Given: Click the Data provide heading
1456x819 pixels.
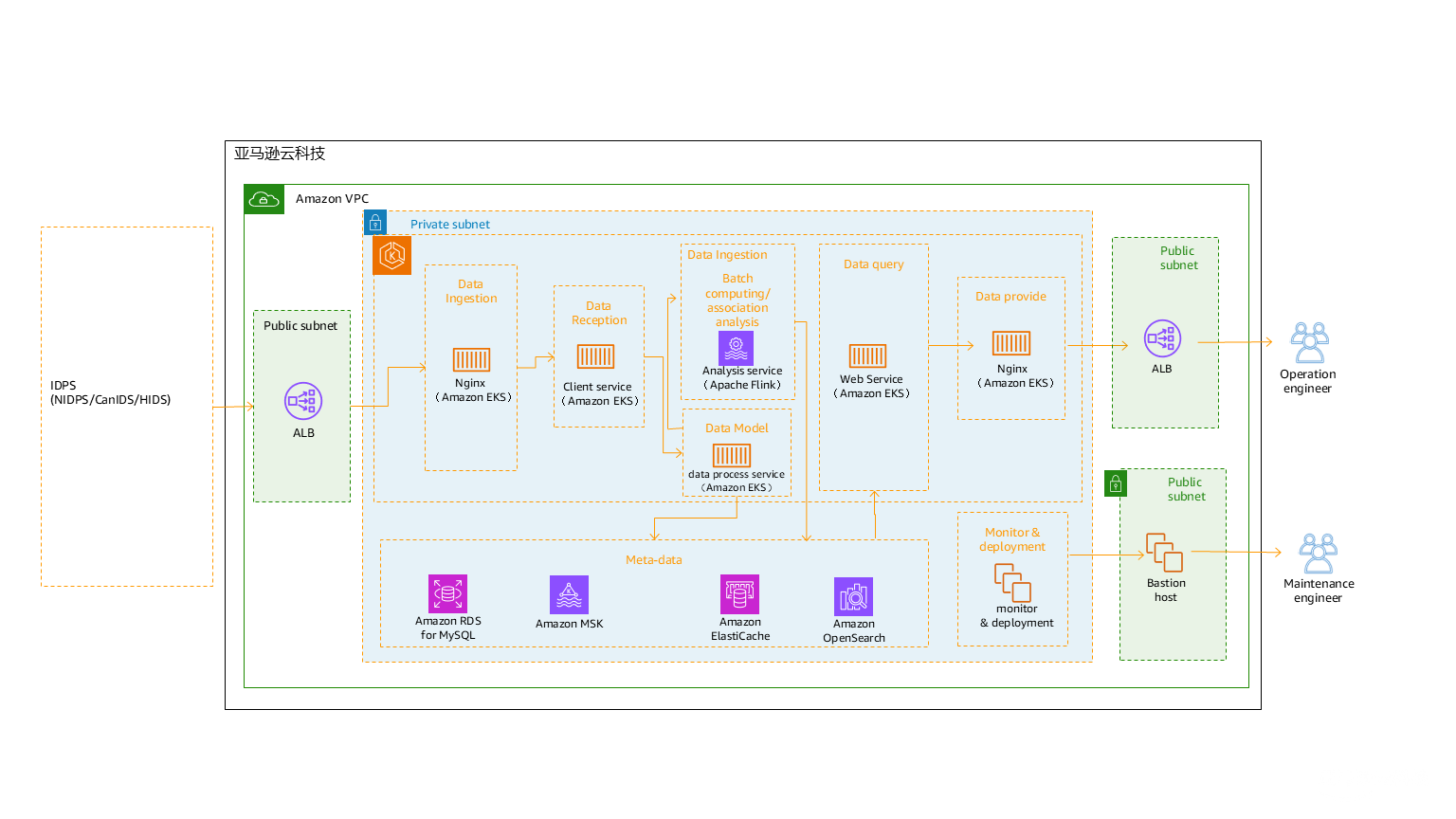Looking at the screenshot, I should tap(1010, 297).
